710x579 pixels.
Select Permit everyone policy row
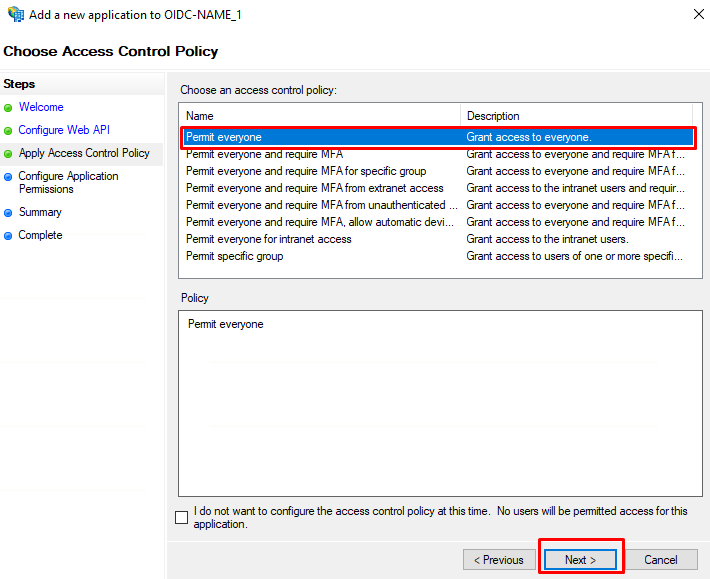(x=437, y=137)
